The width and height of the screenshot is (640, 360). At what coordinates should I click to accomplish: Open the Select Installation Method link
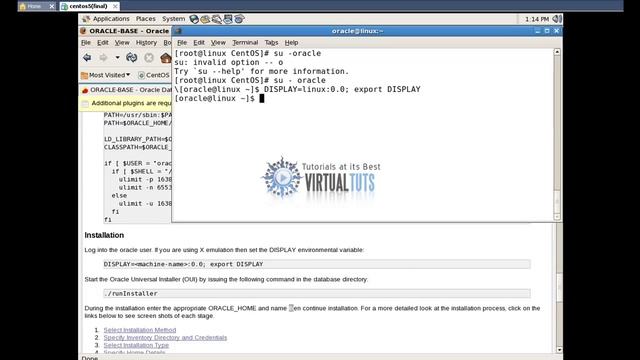coord(140,330)
